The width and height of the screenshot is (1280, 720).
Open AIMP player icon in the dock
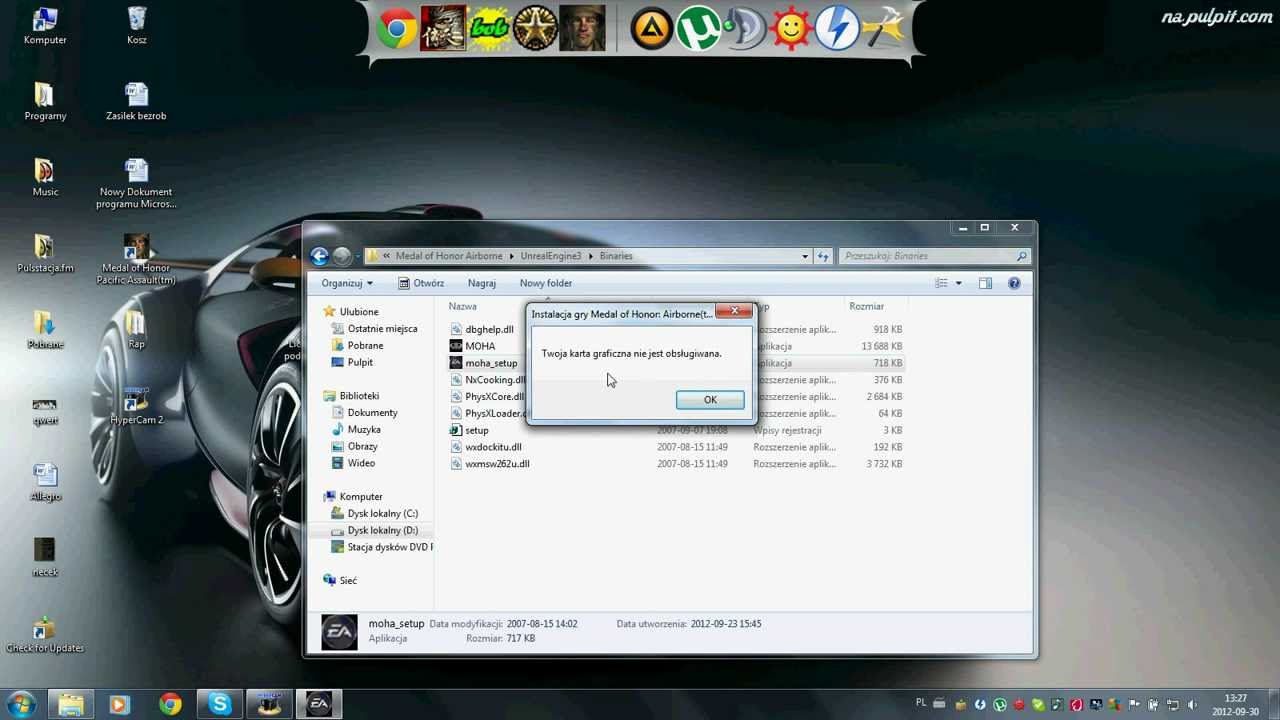pyautogui.click(x=651, y=29)
